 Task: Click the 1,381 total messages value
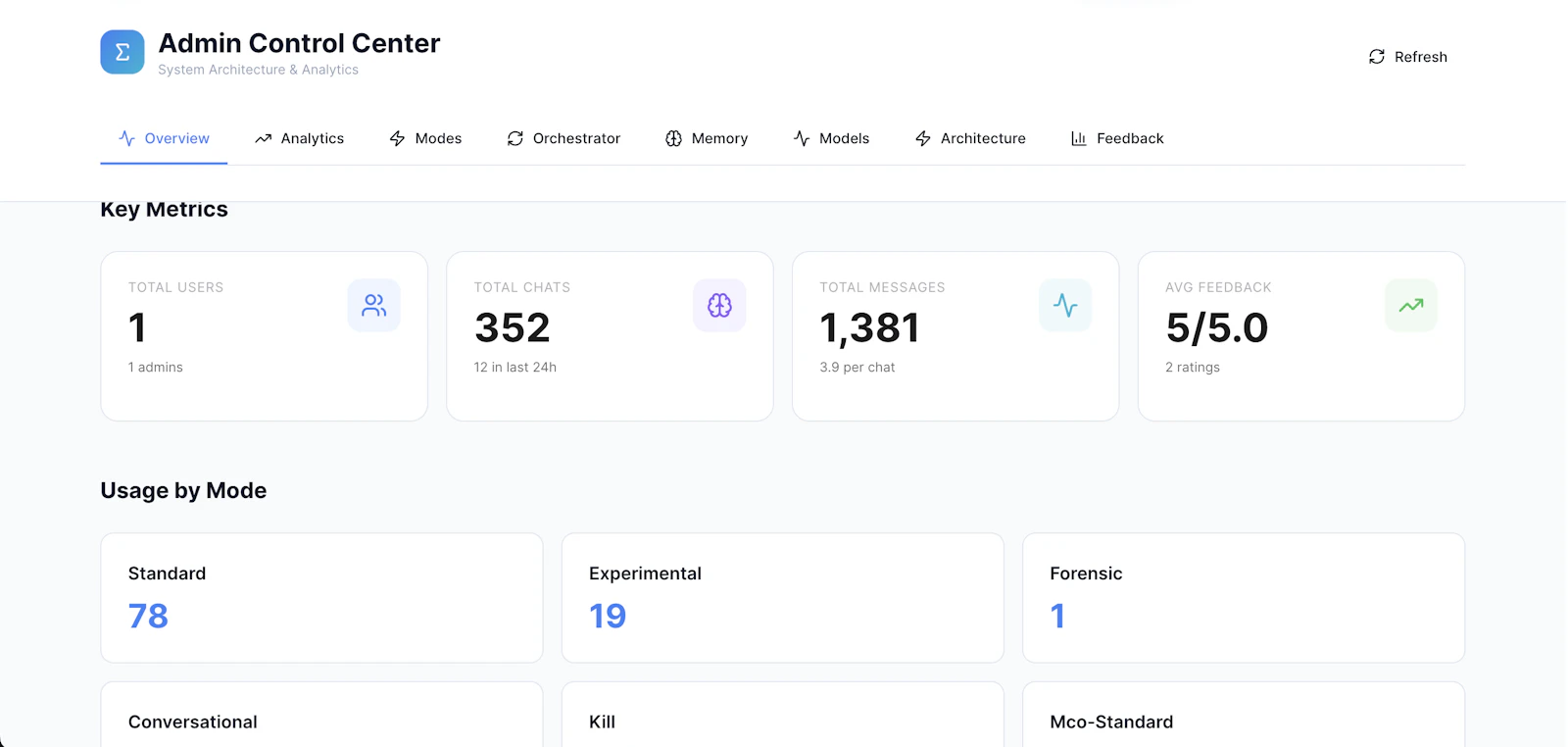coord(870,327)
